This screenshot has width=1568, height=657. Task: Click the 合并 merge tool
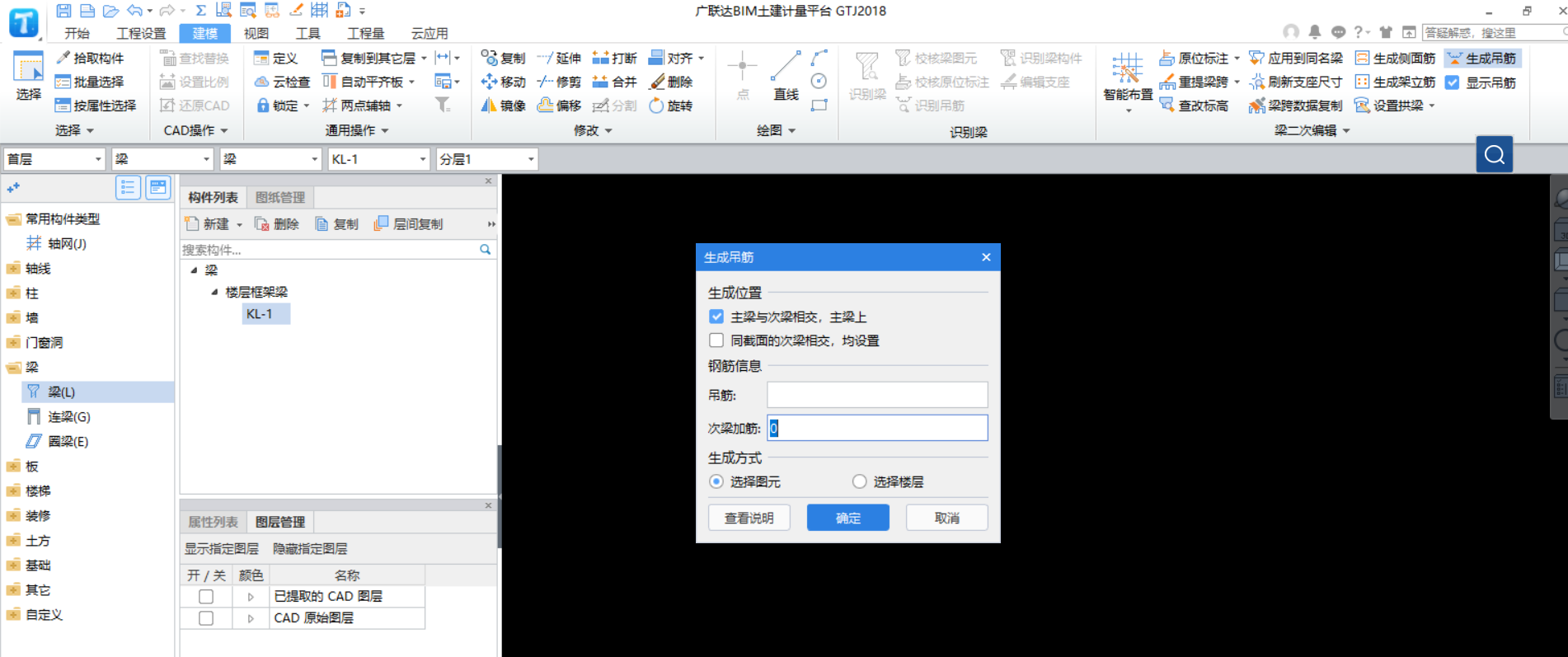point(615,82)
